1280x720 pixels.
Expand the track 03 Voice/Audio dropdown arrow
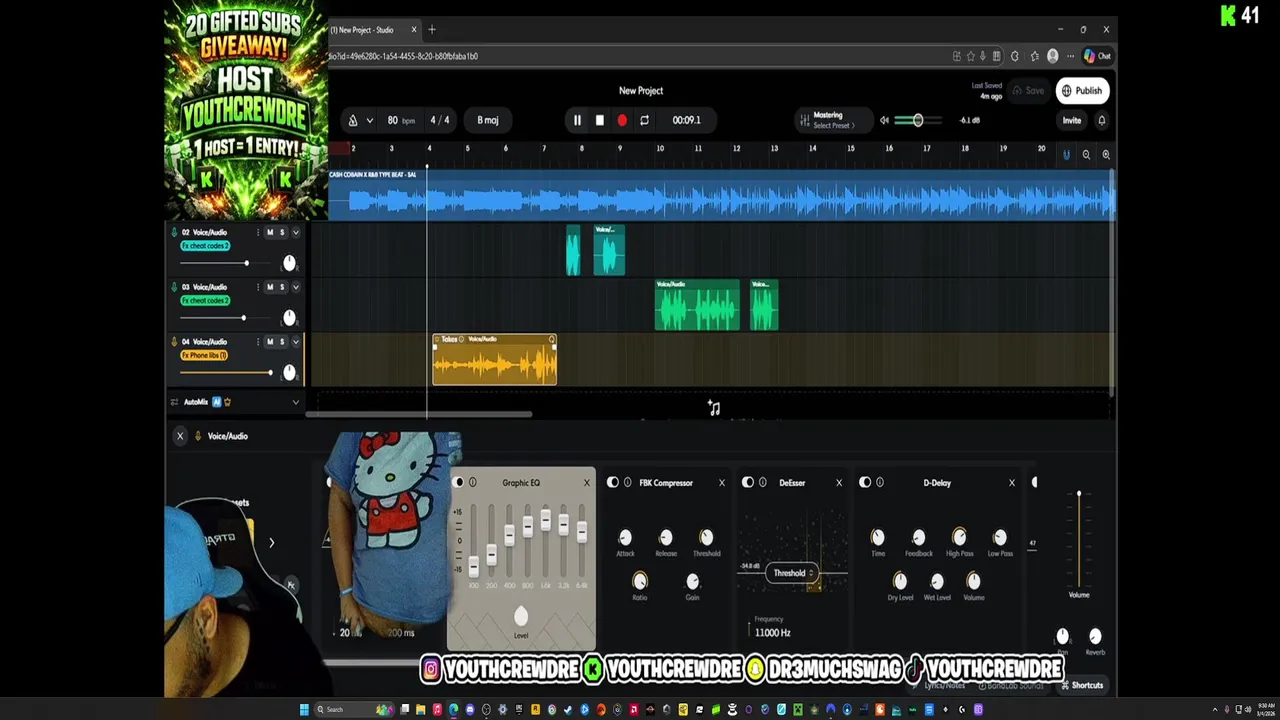pos(295,287)
